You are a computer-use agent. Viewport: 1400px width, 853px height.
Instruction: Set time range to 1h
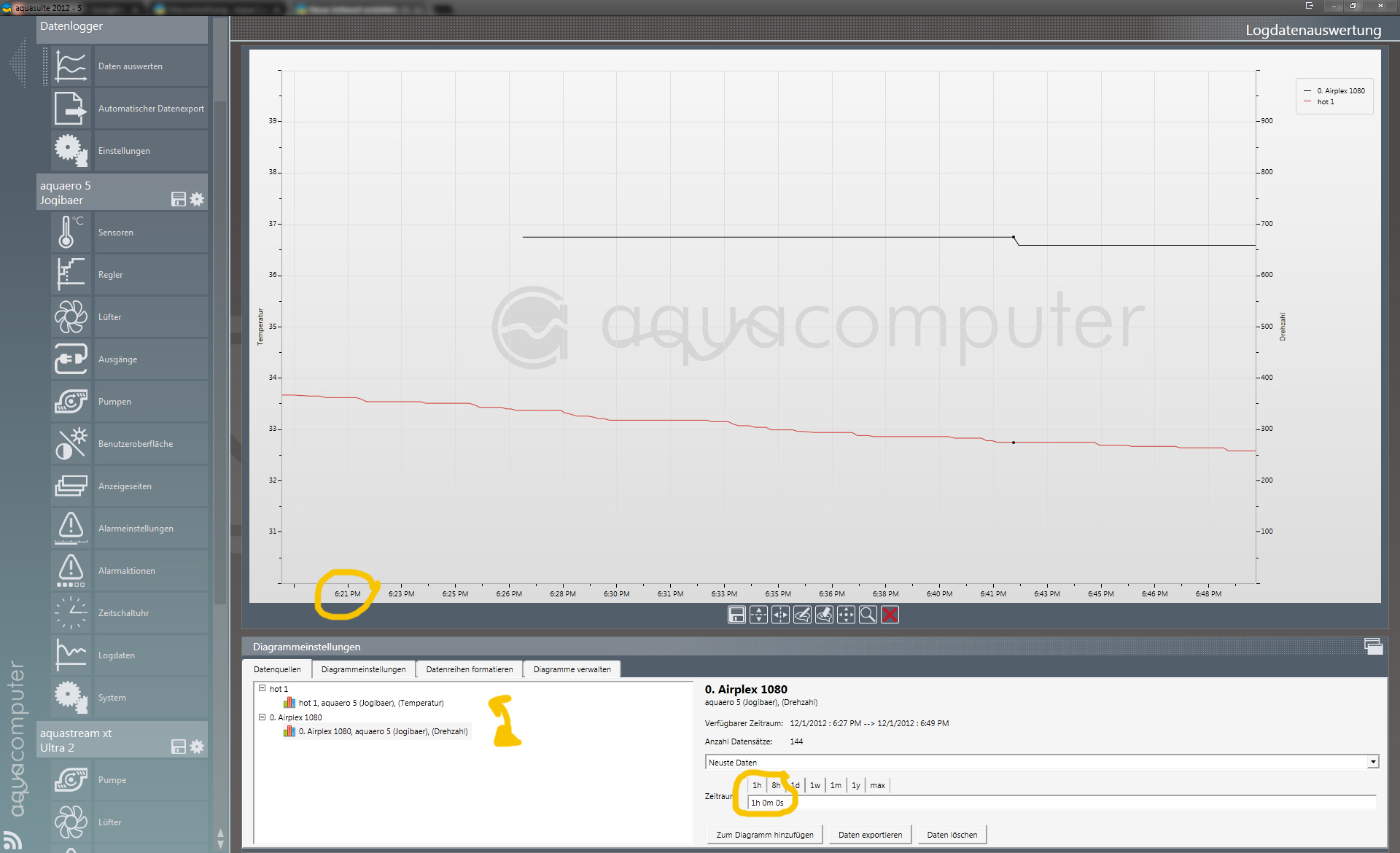tap(757, 785)
